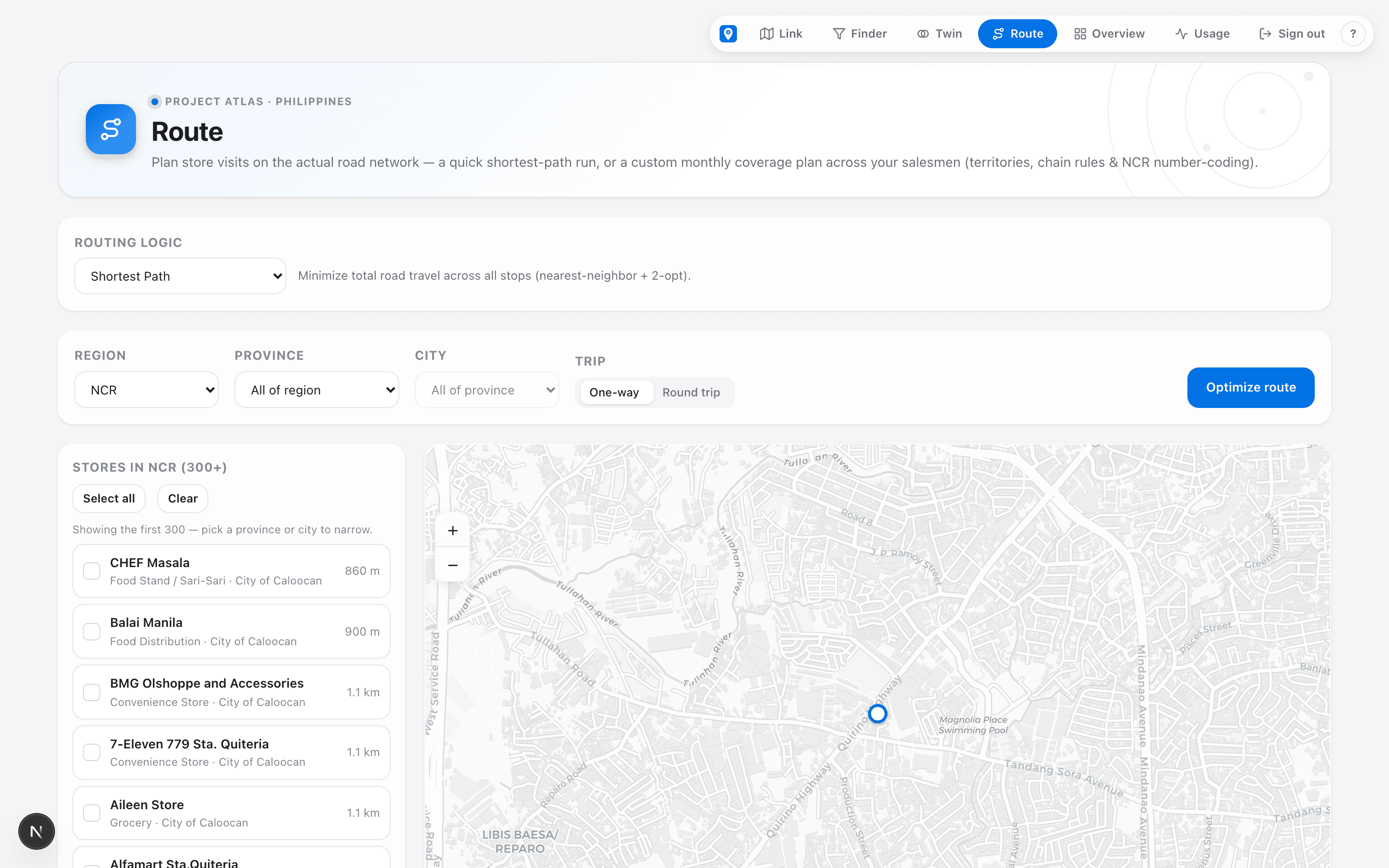Zoom out the map with minus button

tap(453, 566)
